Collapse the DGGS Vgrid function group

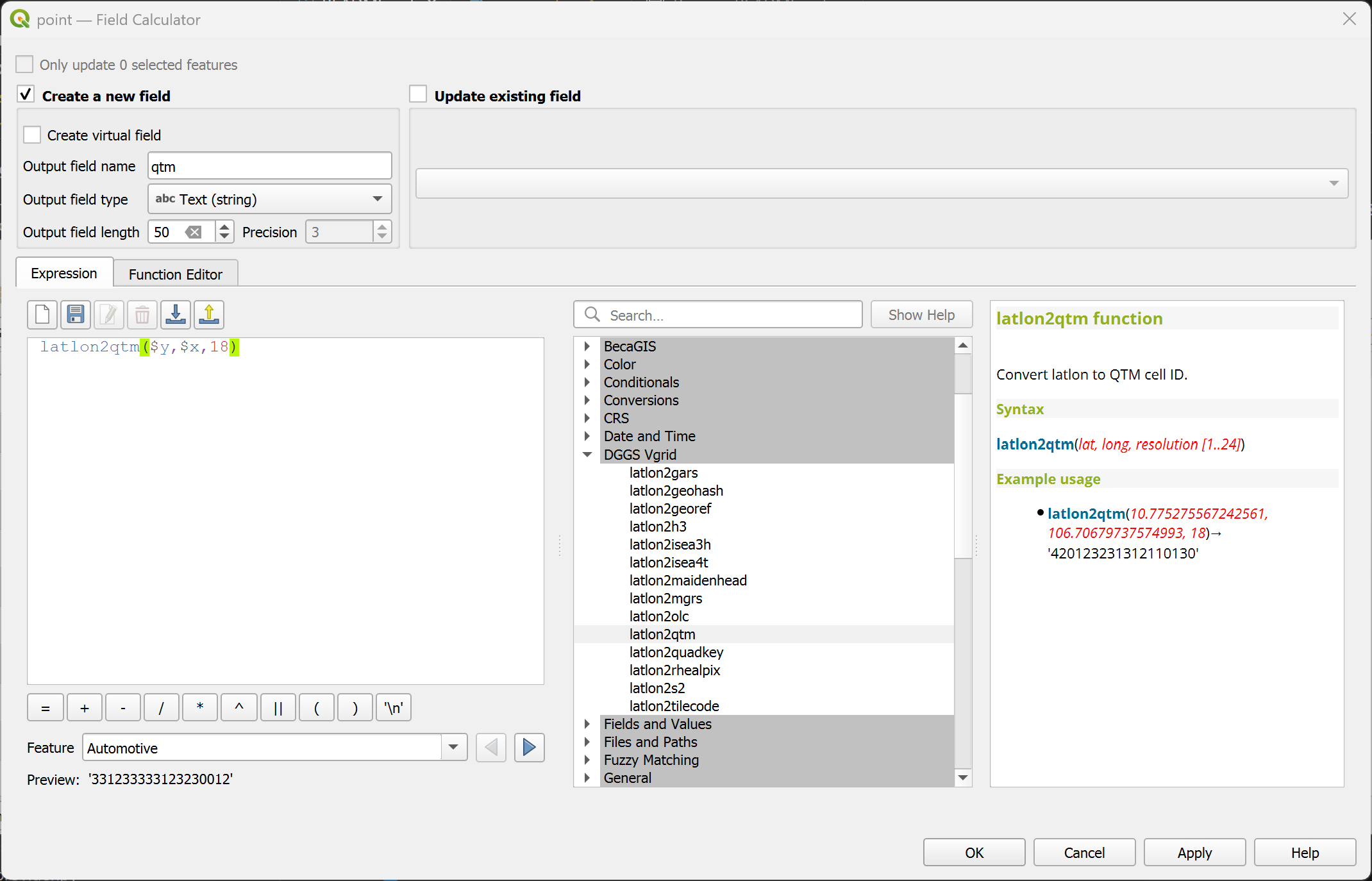(x=587, y=455)
